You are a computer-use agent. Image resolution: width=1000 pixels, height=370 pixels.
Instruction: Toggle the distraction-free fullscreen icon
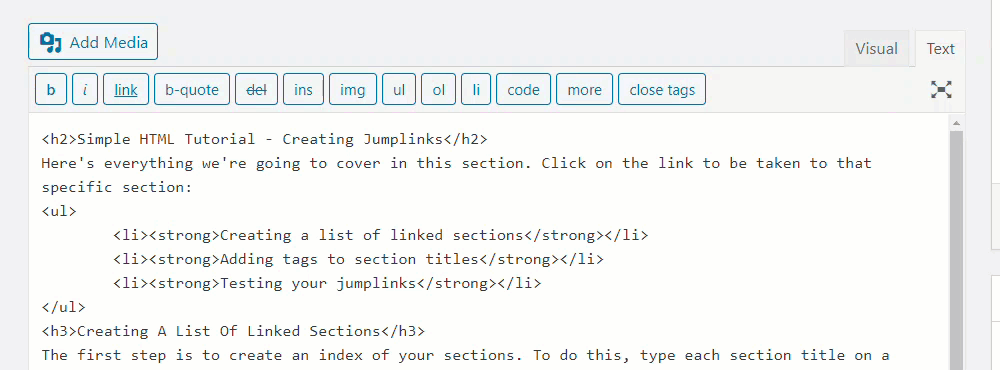tap(941, 89)
